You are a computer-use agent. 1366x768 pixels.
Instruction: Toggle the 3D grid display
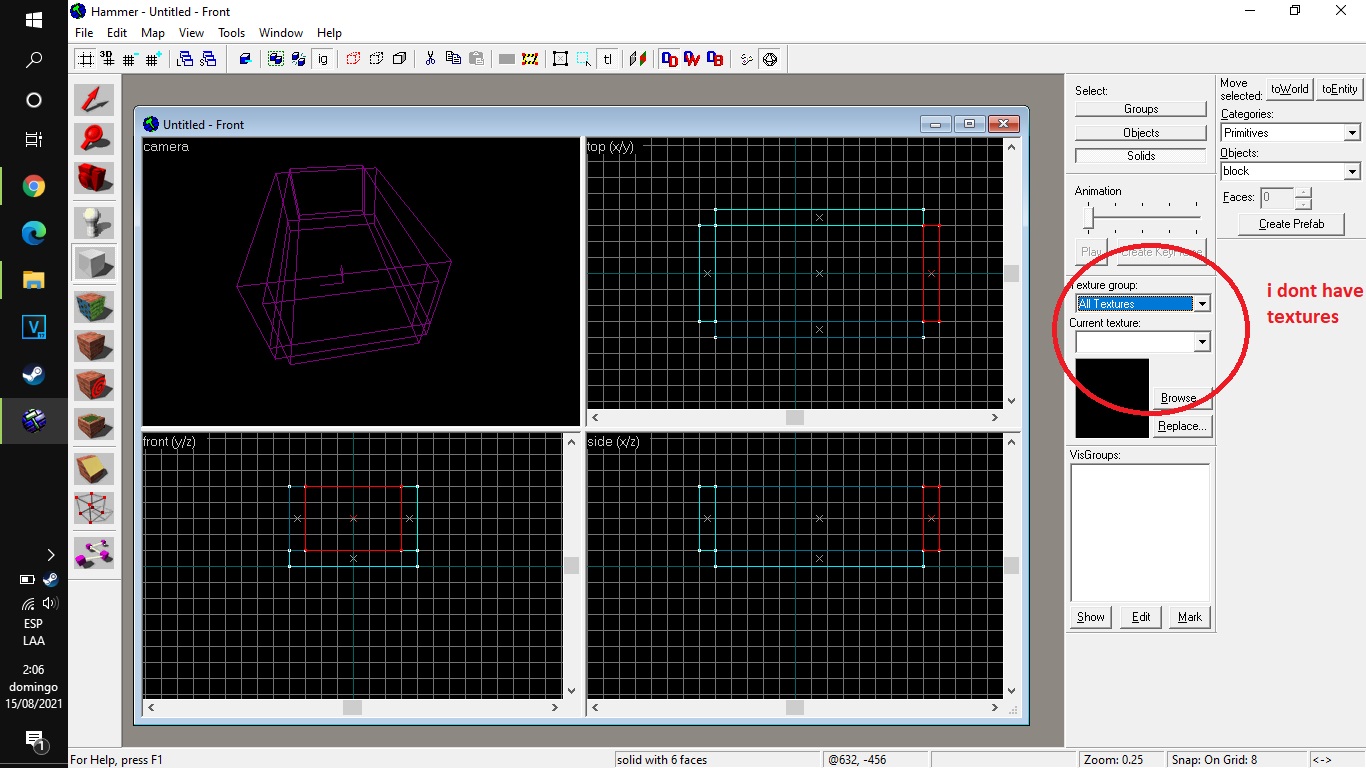[107, 59]
